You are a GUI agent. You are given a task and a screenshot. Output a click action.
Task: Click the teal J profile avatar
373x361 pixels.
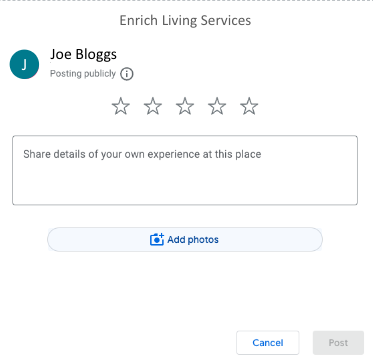click(x=24, y=64)
